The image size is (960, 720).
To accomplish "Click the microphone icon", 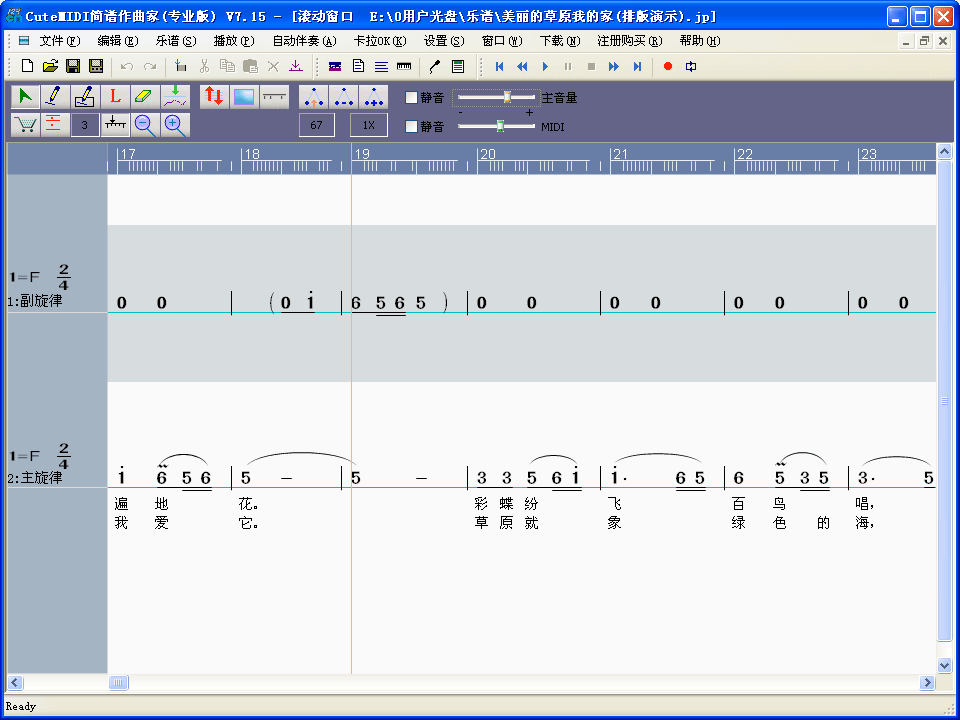I will click(x=435, y=66).
